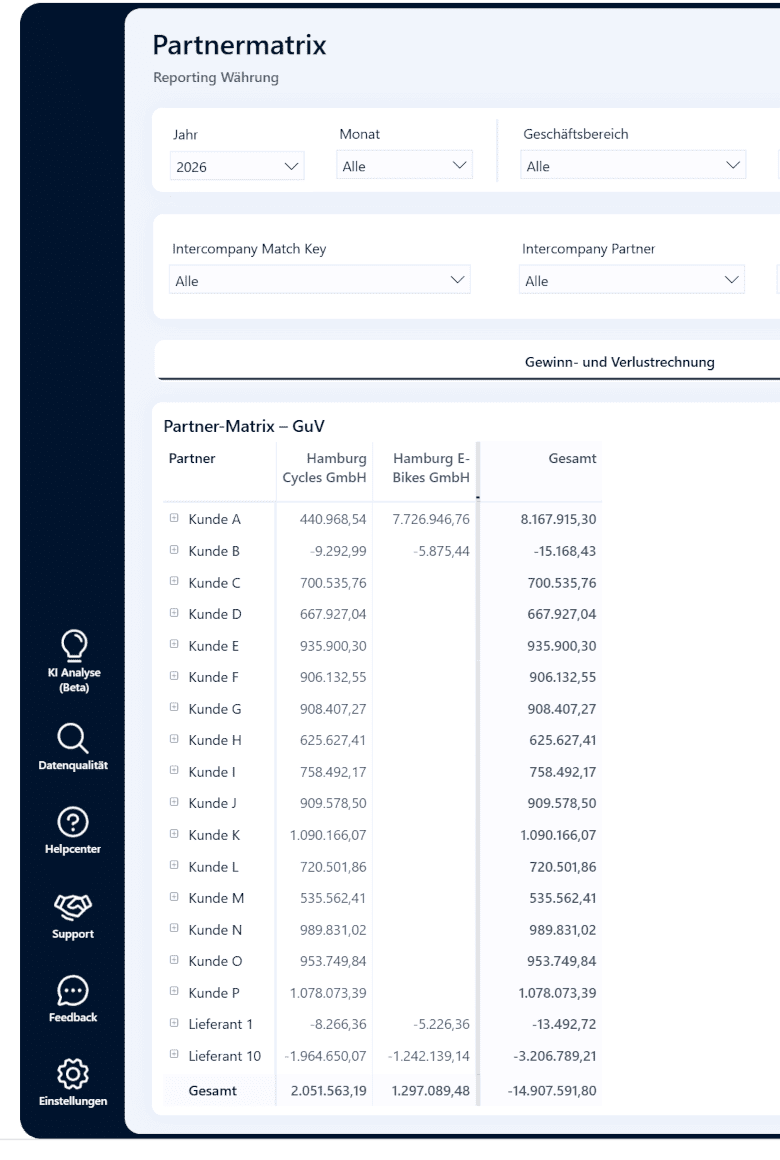Expand the Kunde M row
780x1160 pixels.
point(174,897)
